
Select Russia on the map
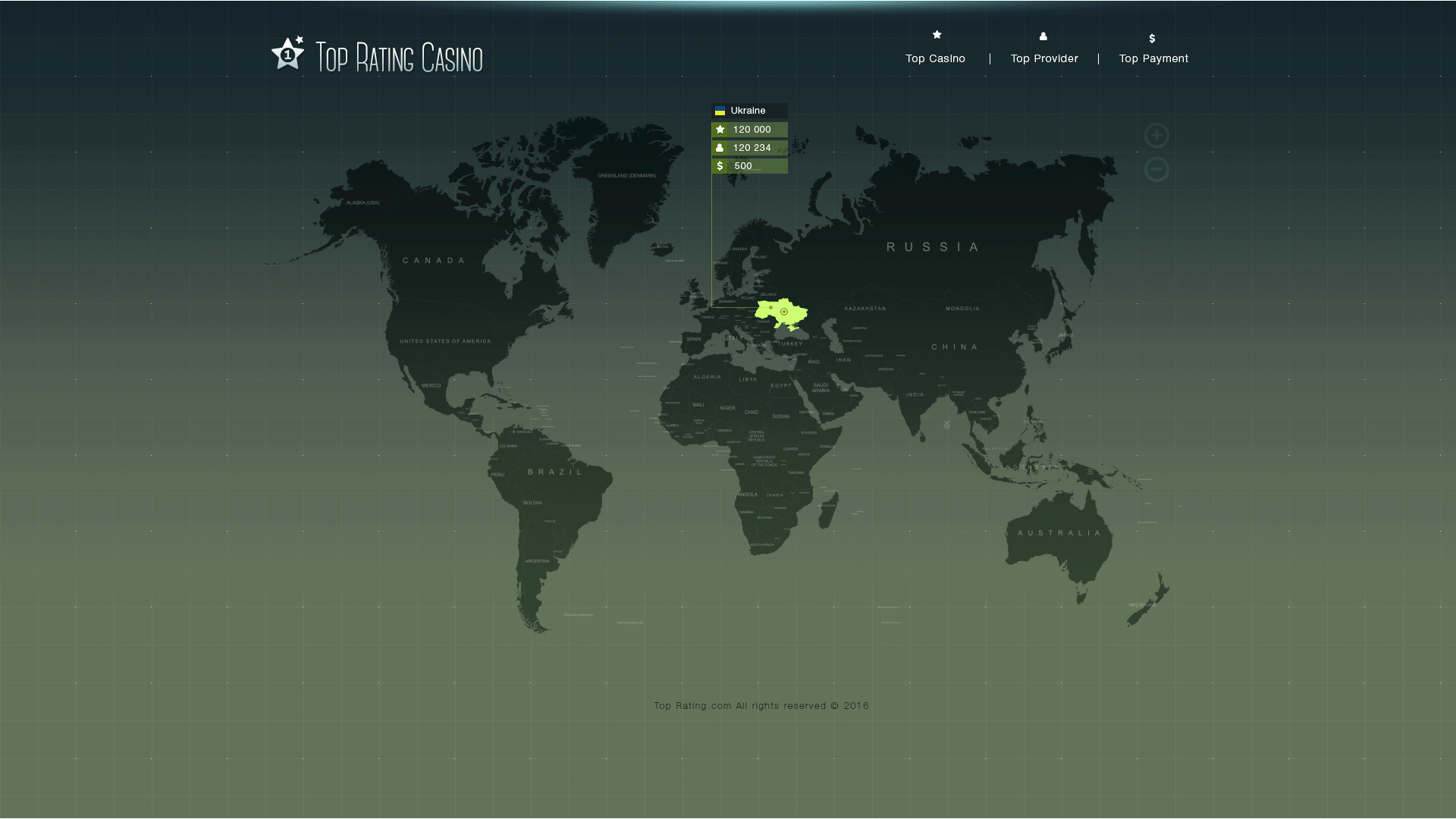point(933,247)
